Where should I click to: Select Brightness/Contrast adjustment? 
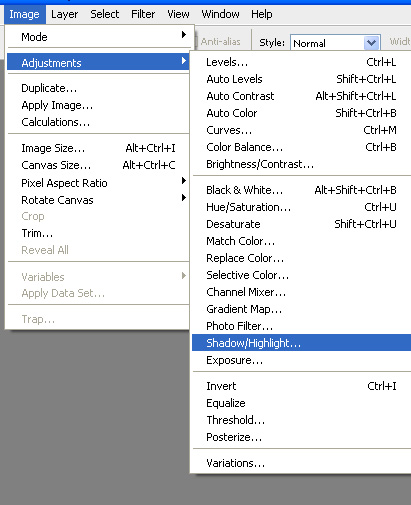tap(301, 164)
